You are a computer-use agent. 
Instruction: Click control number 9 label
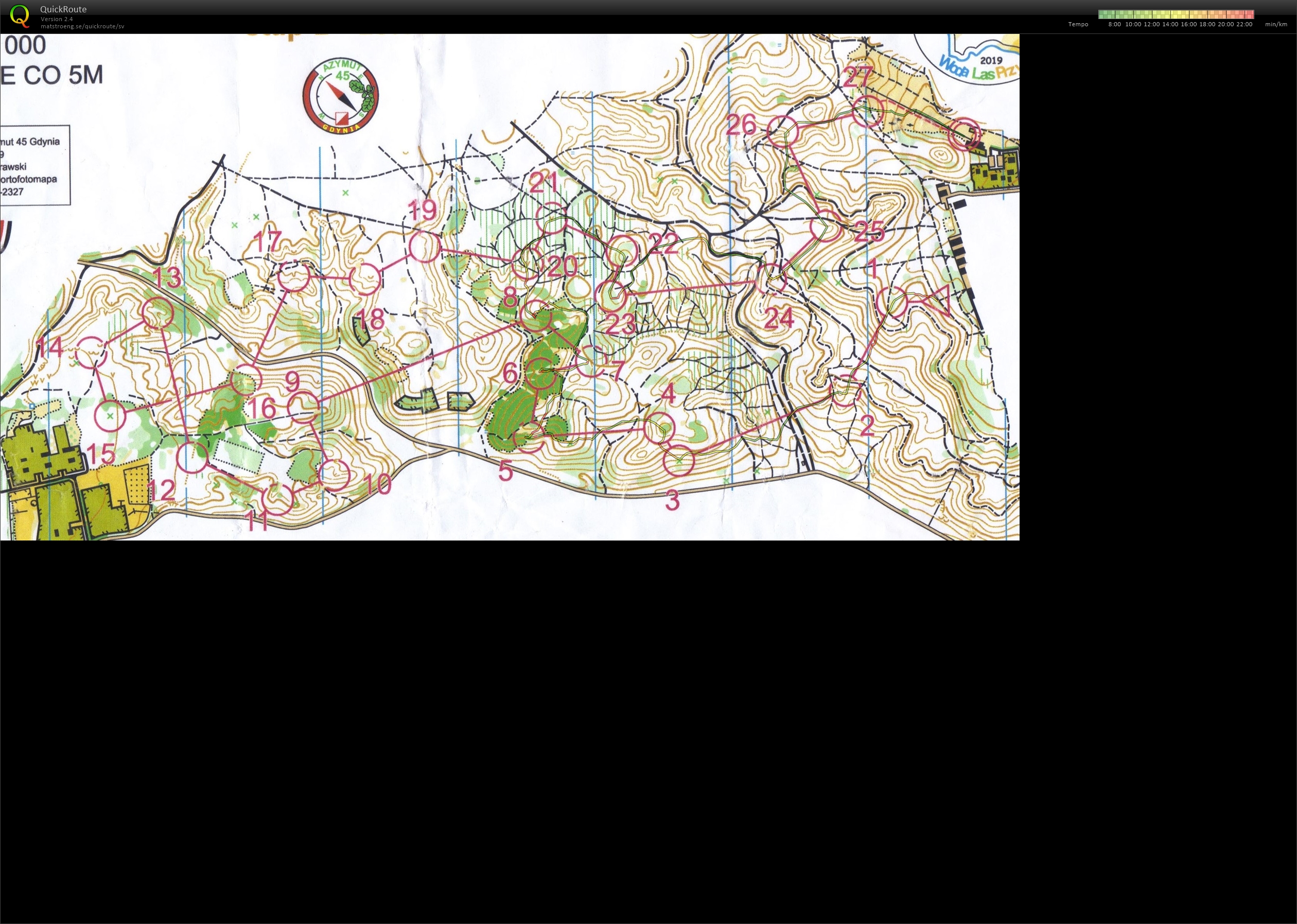point(292,380)
